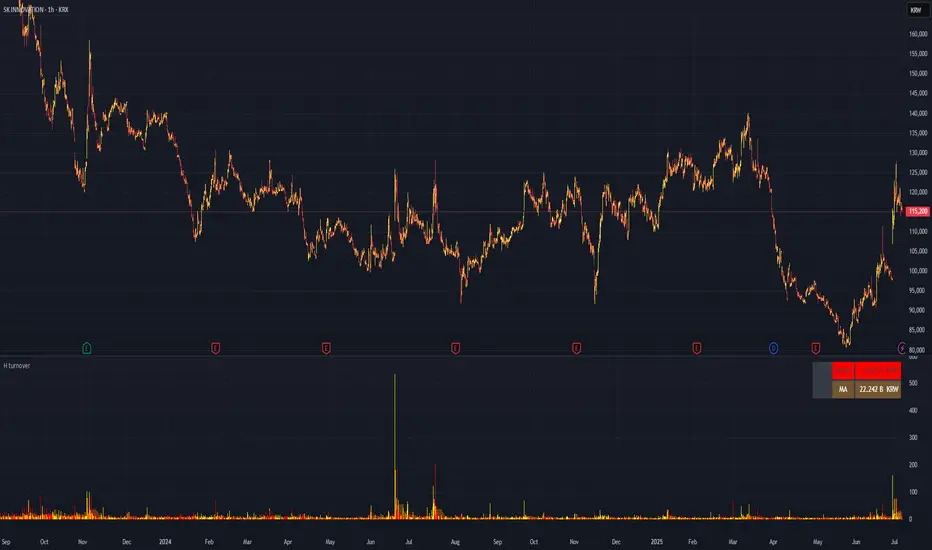The height and width of the screenshot is (550, 932).
Task: Click the 2025 label on time axis
Action: [656, 542]
